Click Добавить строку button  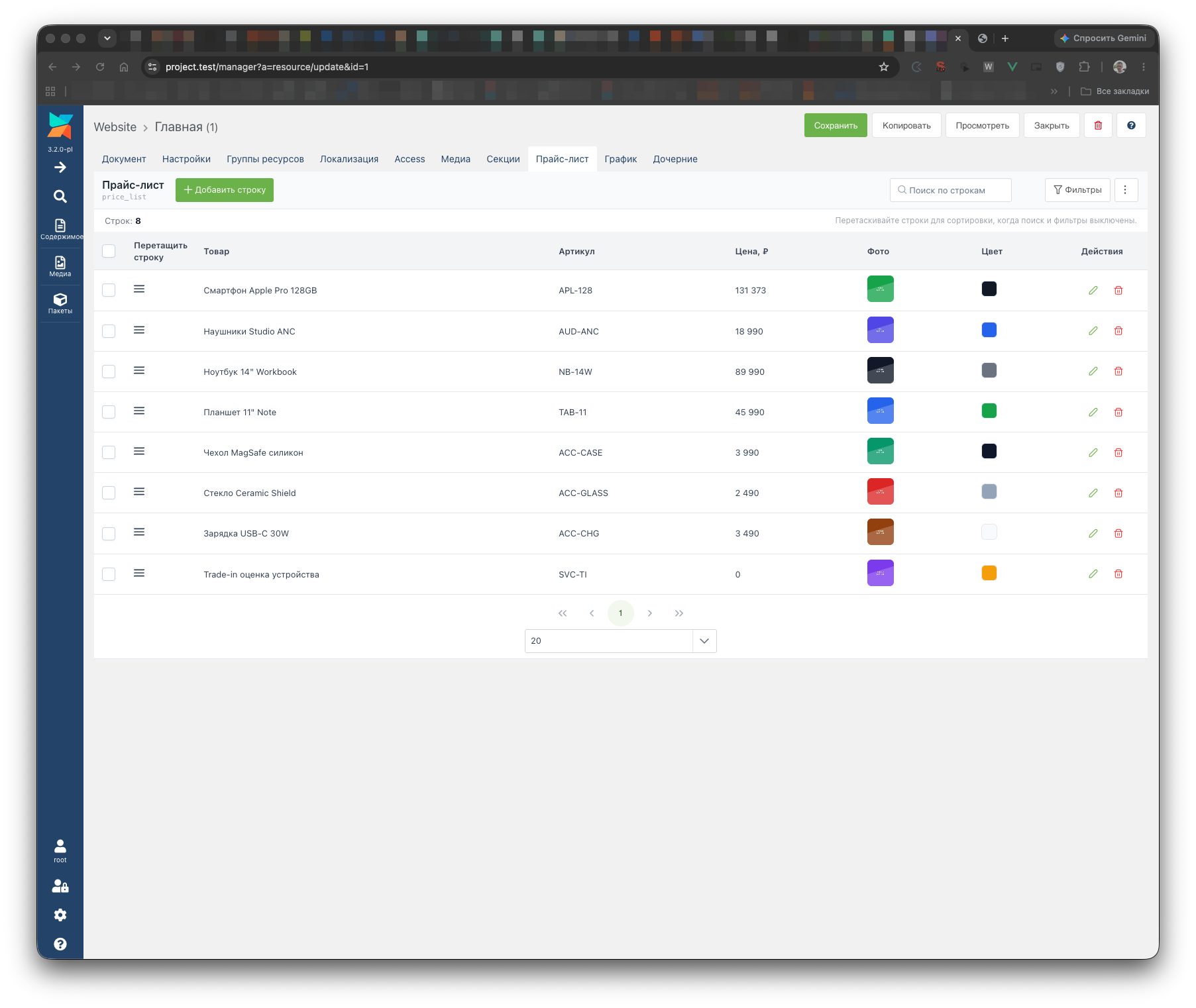tap(225, 190)
